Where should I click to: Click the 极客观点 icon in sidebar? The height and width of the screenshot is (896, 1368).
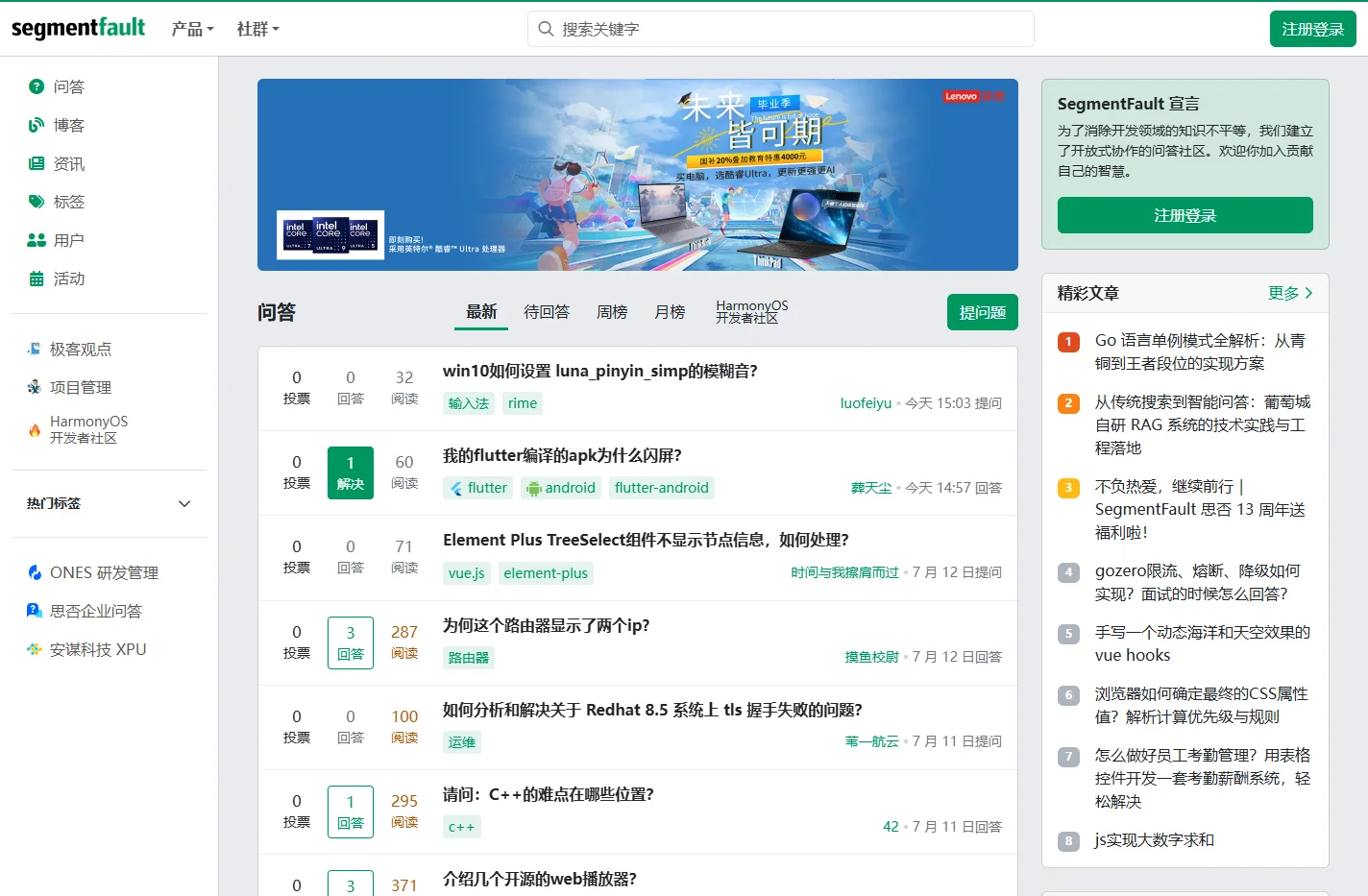[35, 349]
